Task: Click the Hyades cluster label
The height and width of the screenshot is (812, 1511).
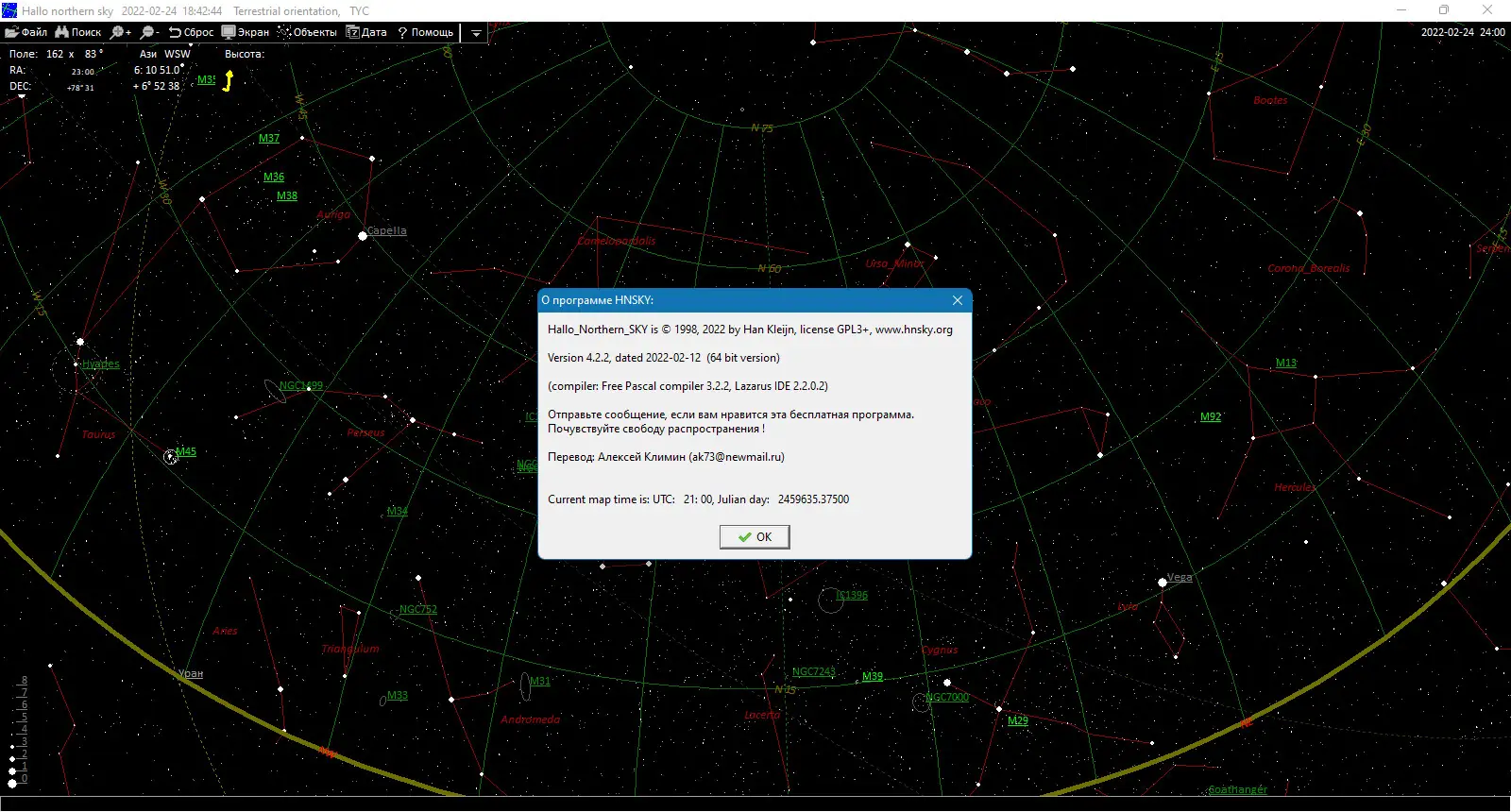Action: 101,364
